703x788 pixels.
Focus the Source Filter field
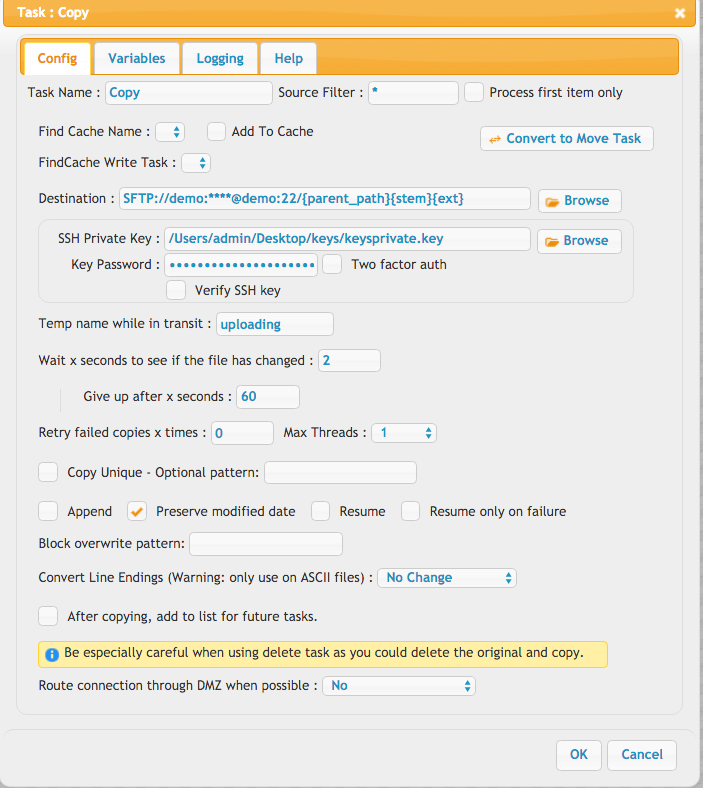pyautogui.click(x=414, y=93)
